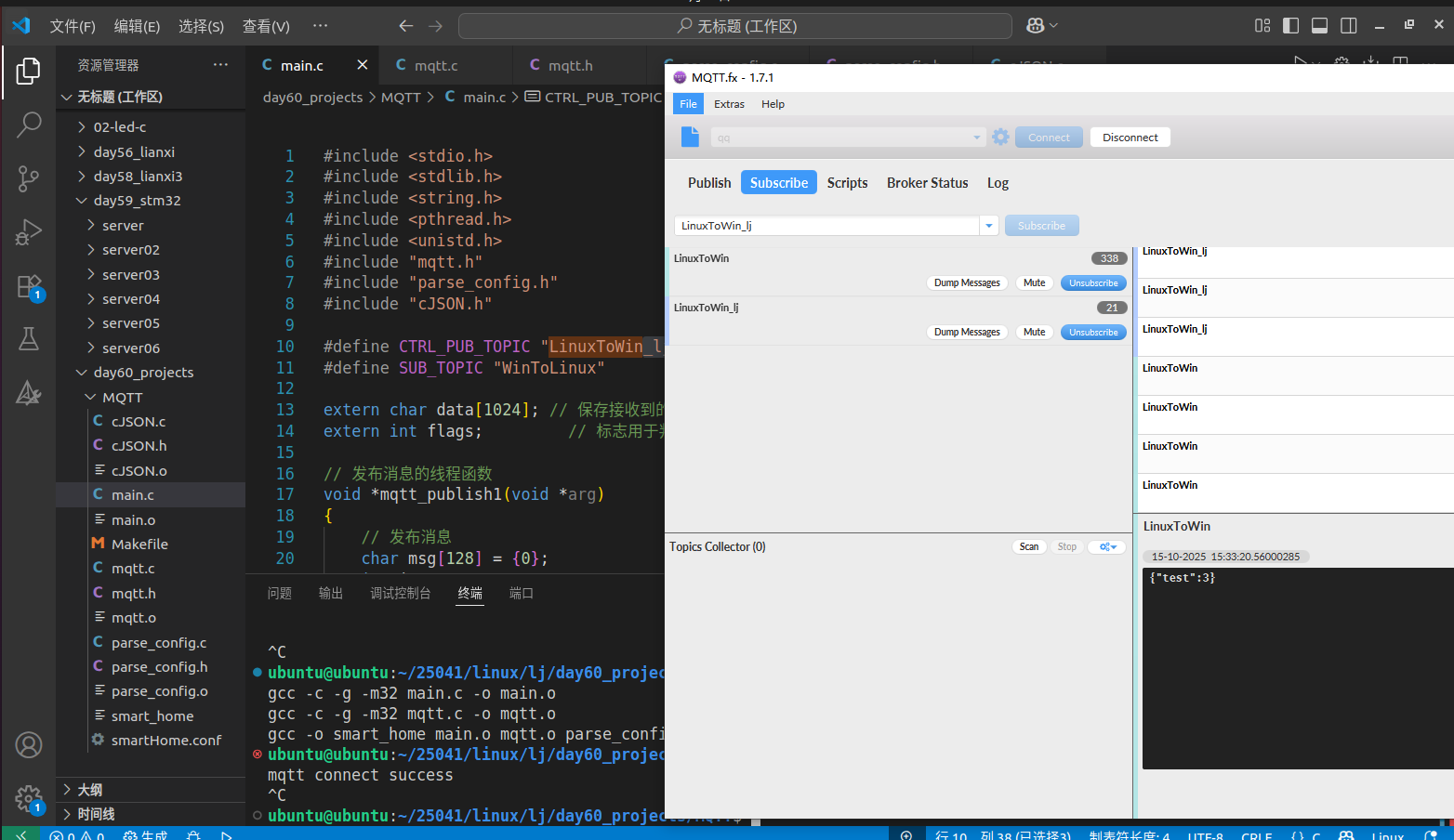Toggle the bottom panel visibility
The width and height of the screenshot is (1454, 840).
(x=1319, y=26)
